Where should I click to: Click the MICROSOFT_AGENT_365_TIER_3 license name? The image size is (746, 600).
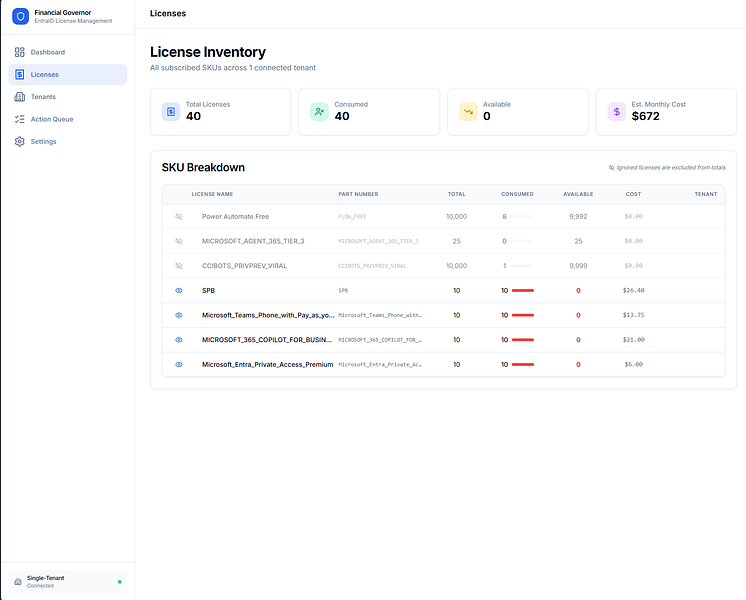point(253,241)
